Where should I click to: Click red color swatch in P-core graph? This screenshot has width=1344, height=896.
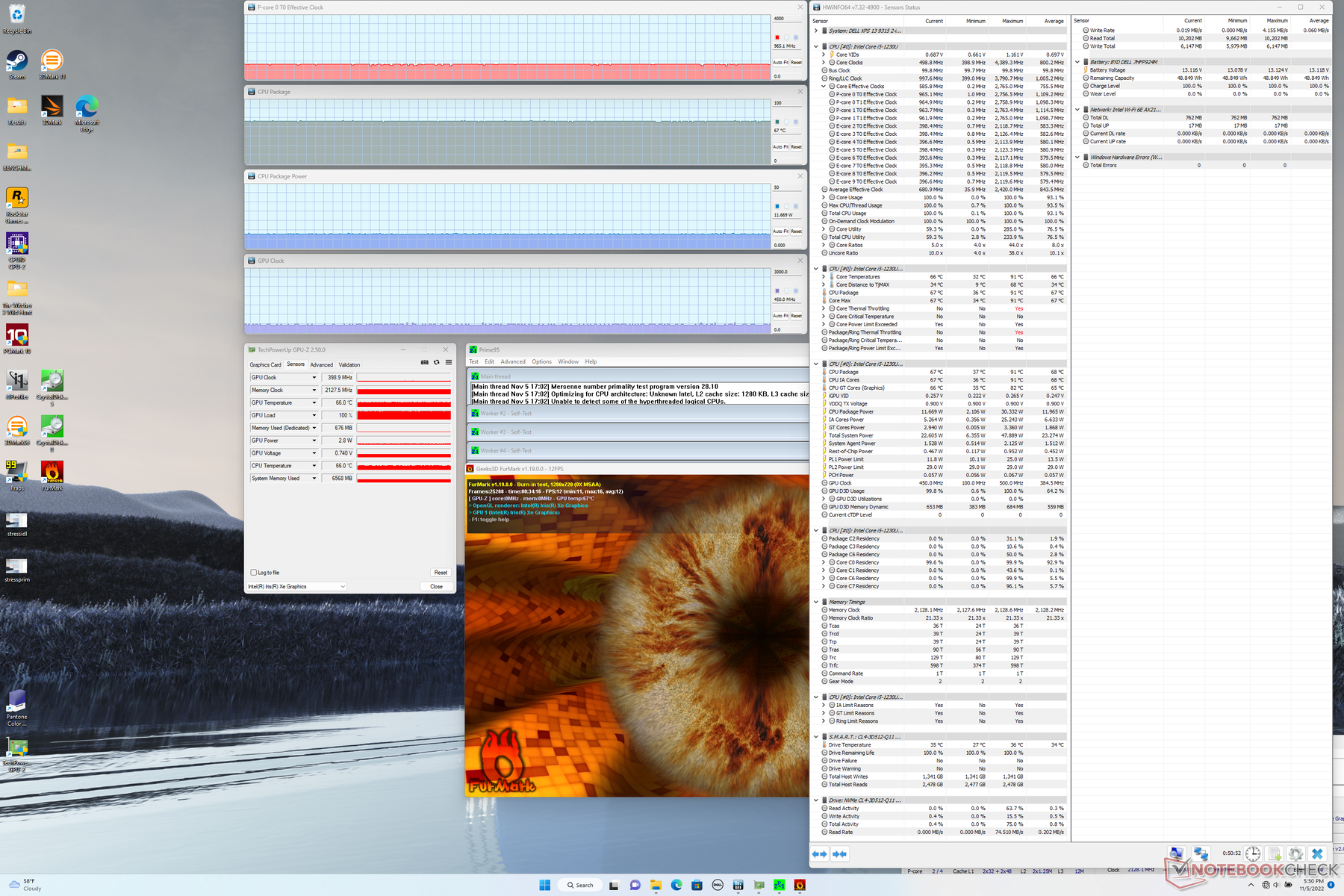pos(777,37)
